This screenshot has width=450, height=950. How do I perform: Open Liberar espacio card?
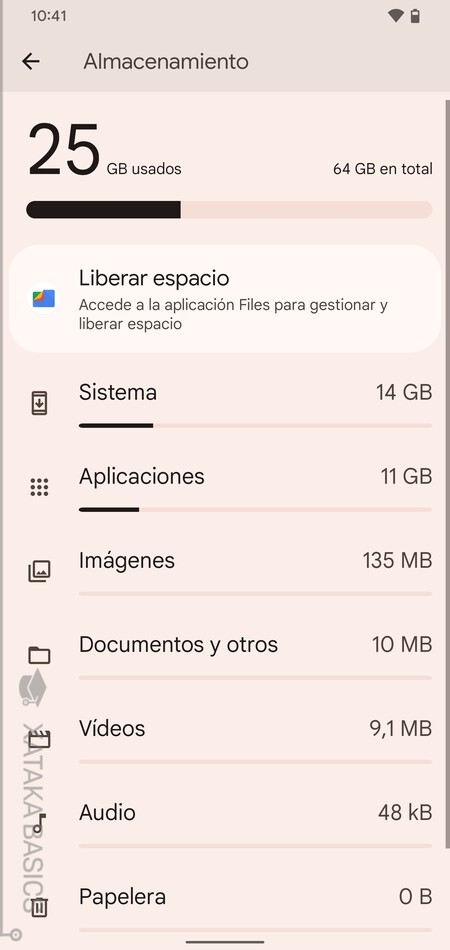(225, 299)
